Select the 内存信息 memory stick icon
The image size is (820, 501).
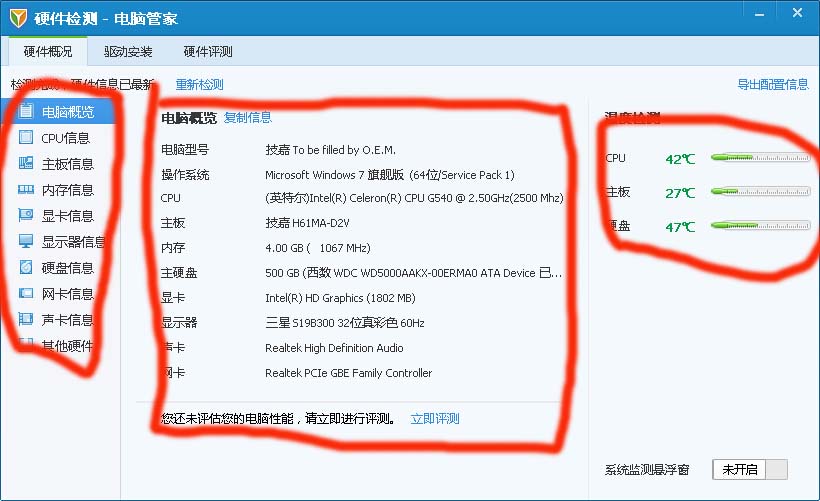[27, 190]
